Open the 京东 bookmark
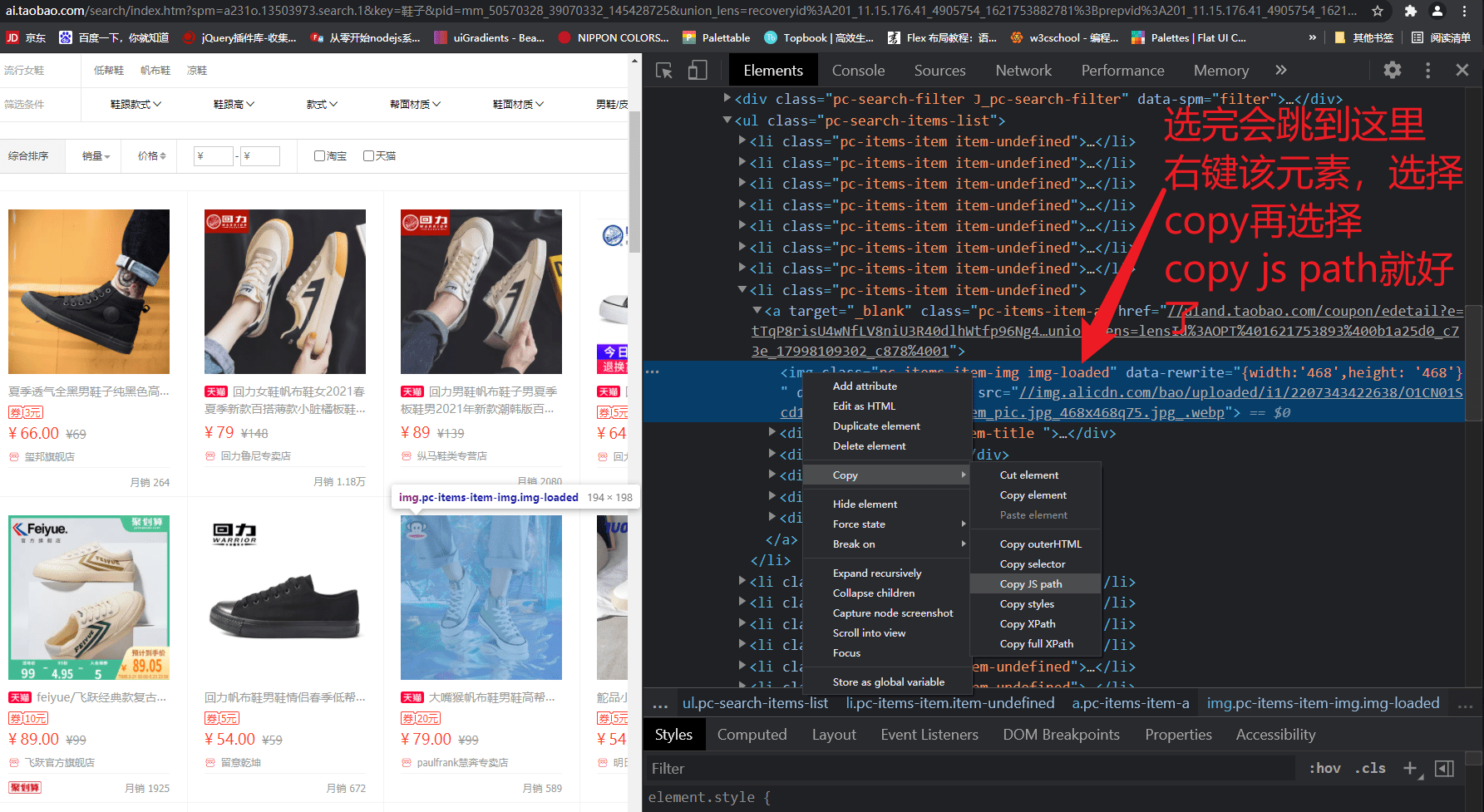1484x812 pixels. pos(26,37)
